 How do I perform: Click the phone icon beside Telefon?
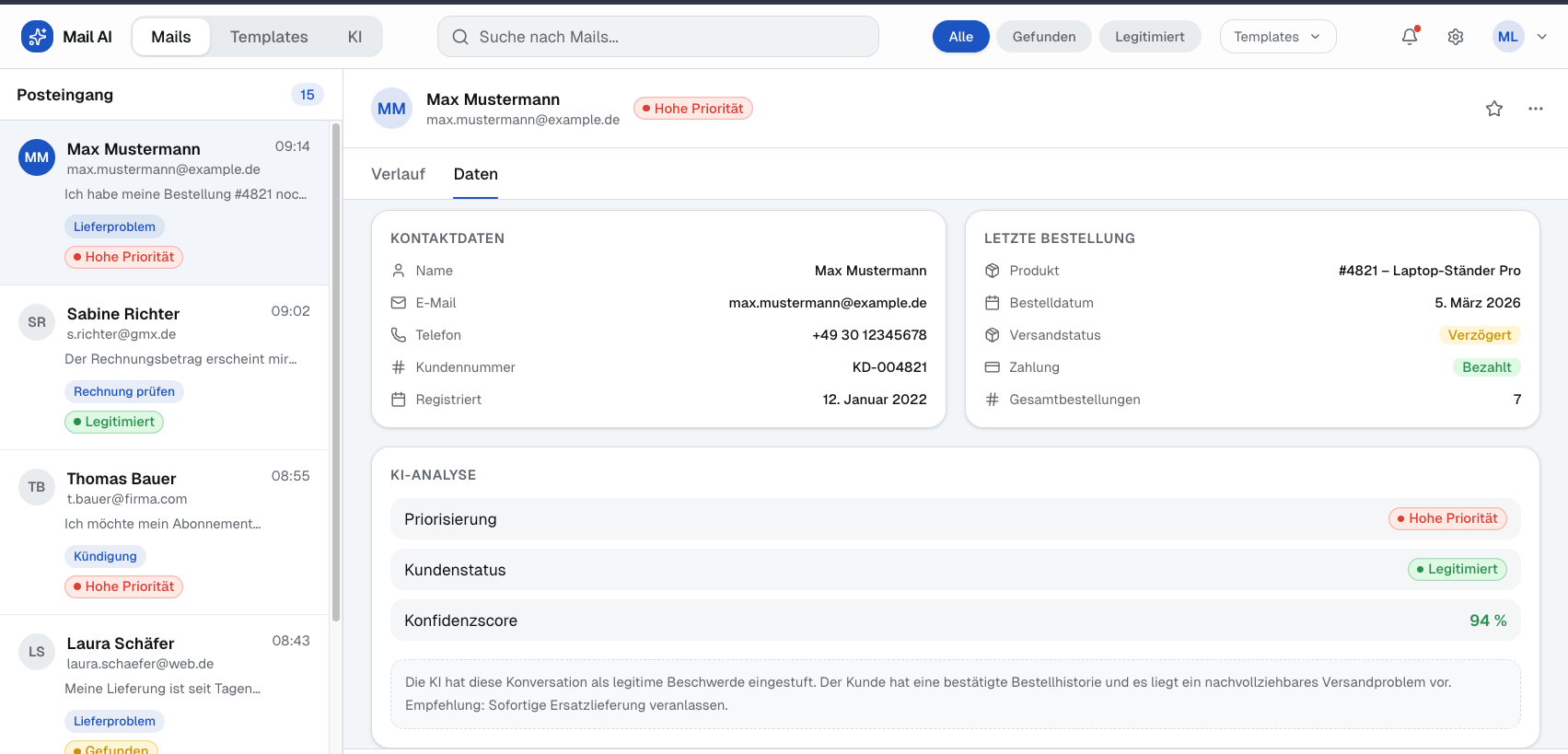[x=398, y=335]
